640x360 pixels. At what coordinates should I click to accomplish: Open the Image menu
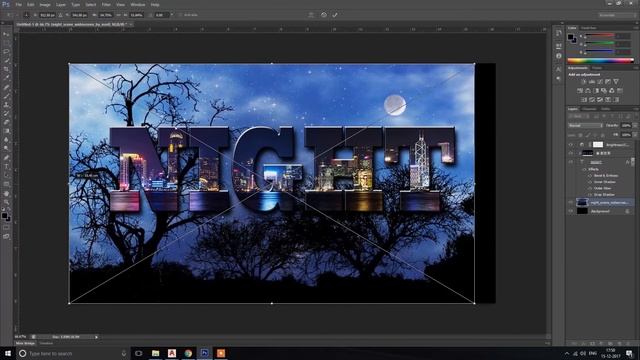45,4
